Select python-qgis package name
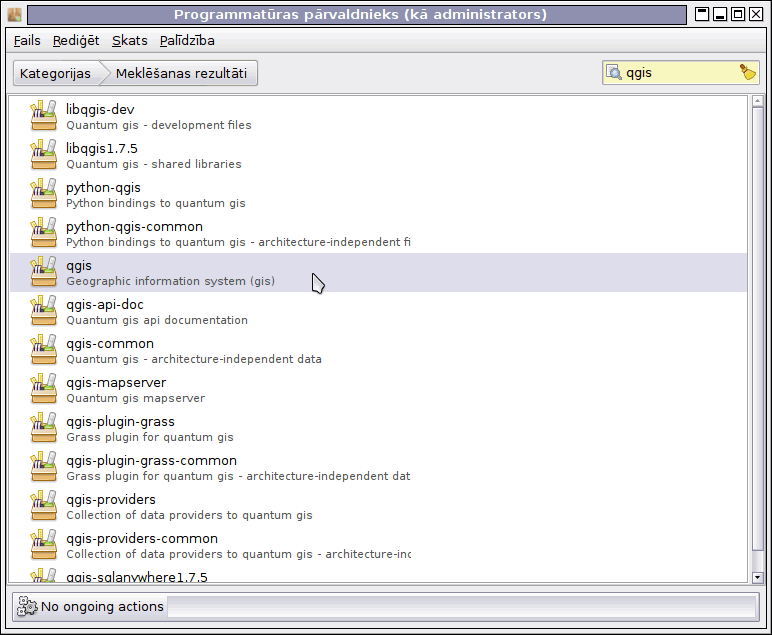This screenshot has height=635, width=772. (103, 188)
